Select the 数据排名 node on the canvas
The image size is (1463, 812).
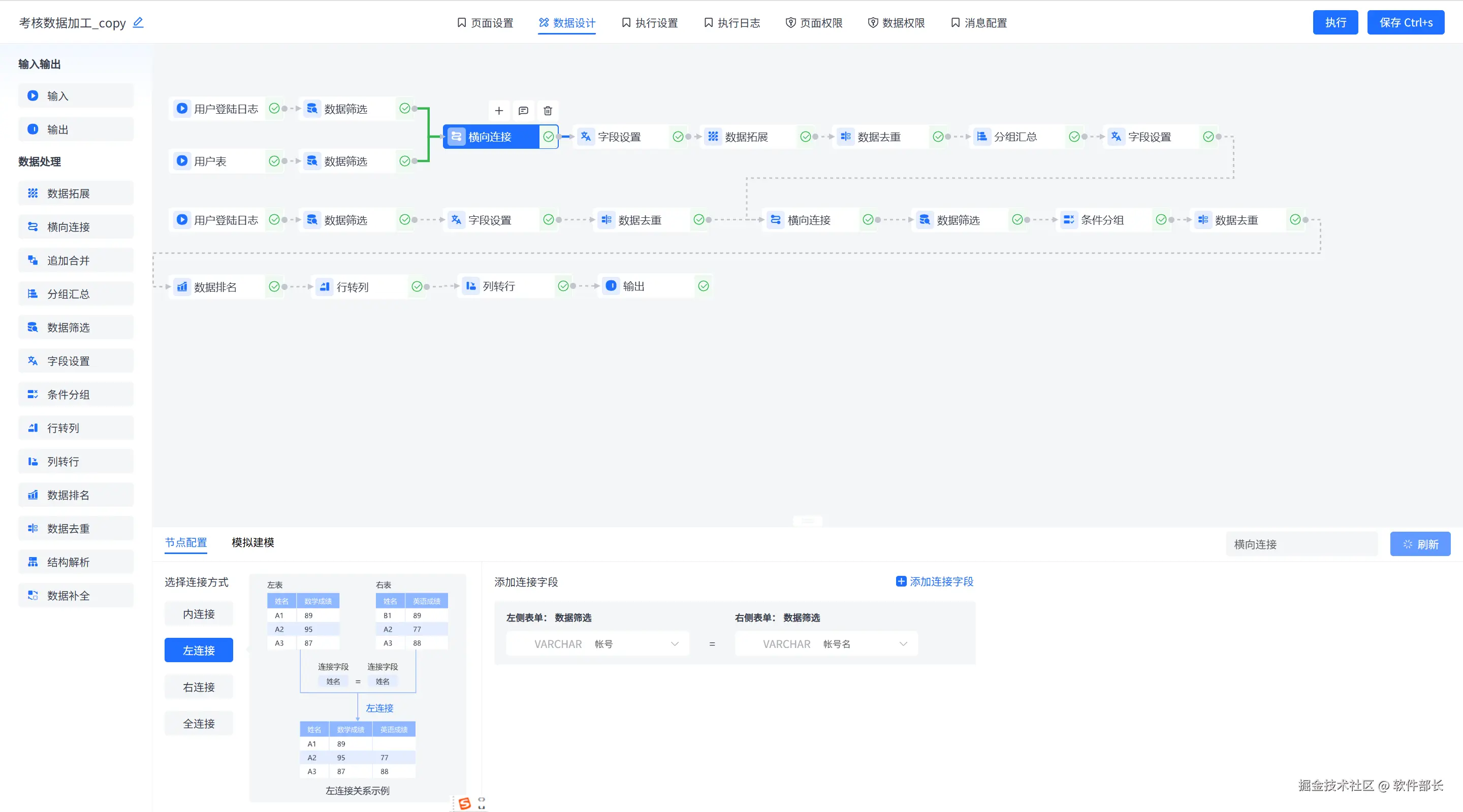tap(215, 287)
